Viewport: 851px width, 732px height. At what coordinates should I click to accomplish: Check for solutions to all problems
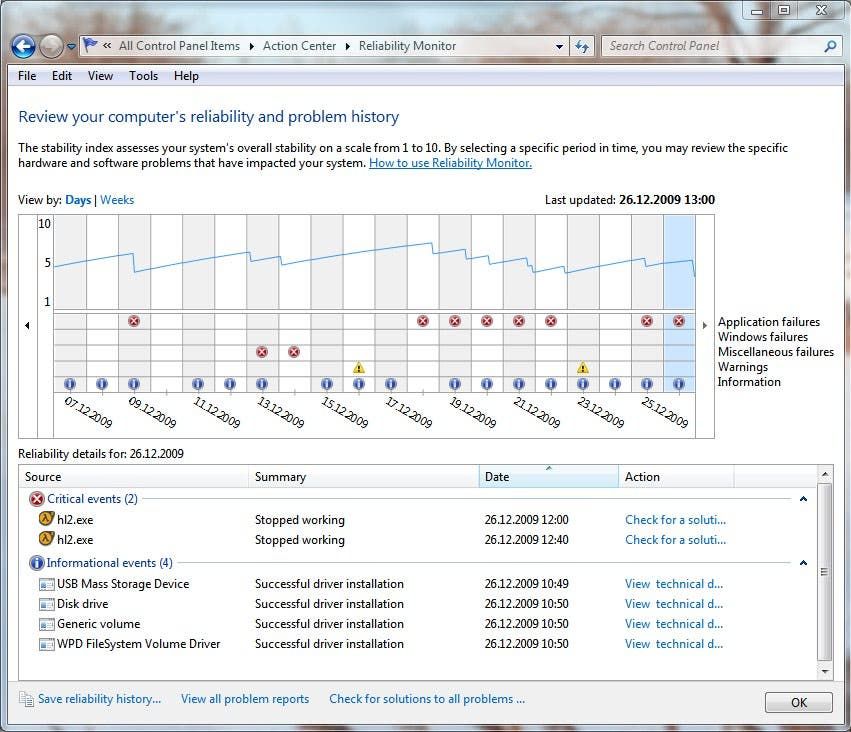(x=427, y=699)
